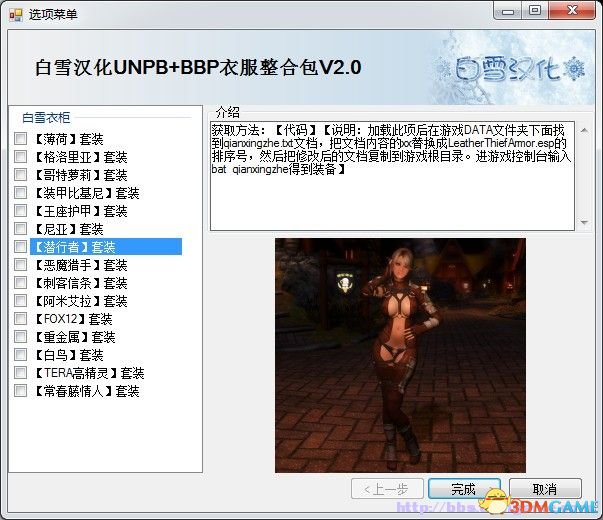Close the 选项菜单 window
Viewport: 603px width, 520px height.
click(572, 11)
